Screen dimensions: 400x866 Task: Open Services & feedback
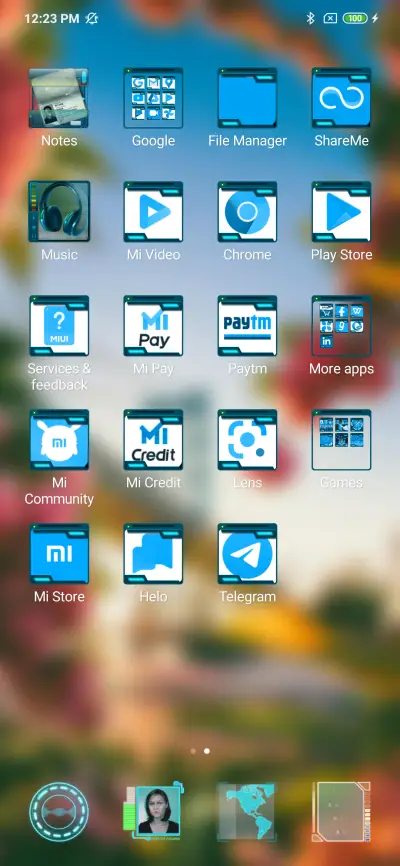[59, 326]
